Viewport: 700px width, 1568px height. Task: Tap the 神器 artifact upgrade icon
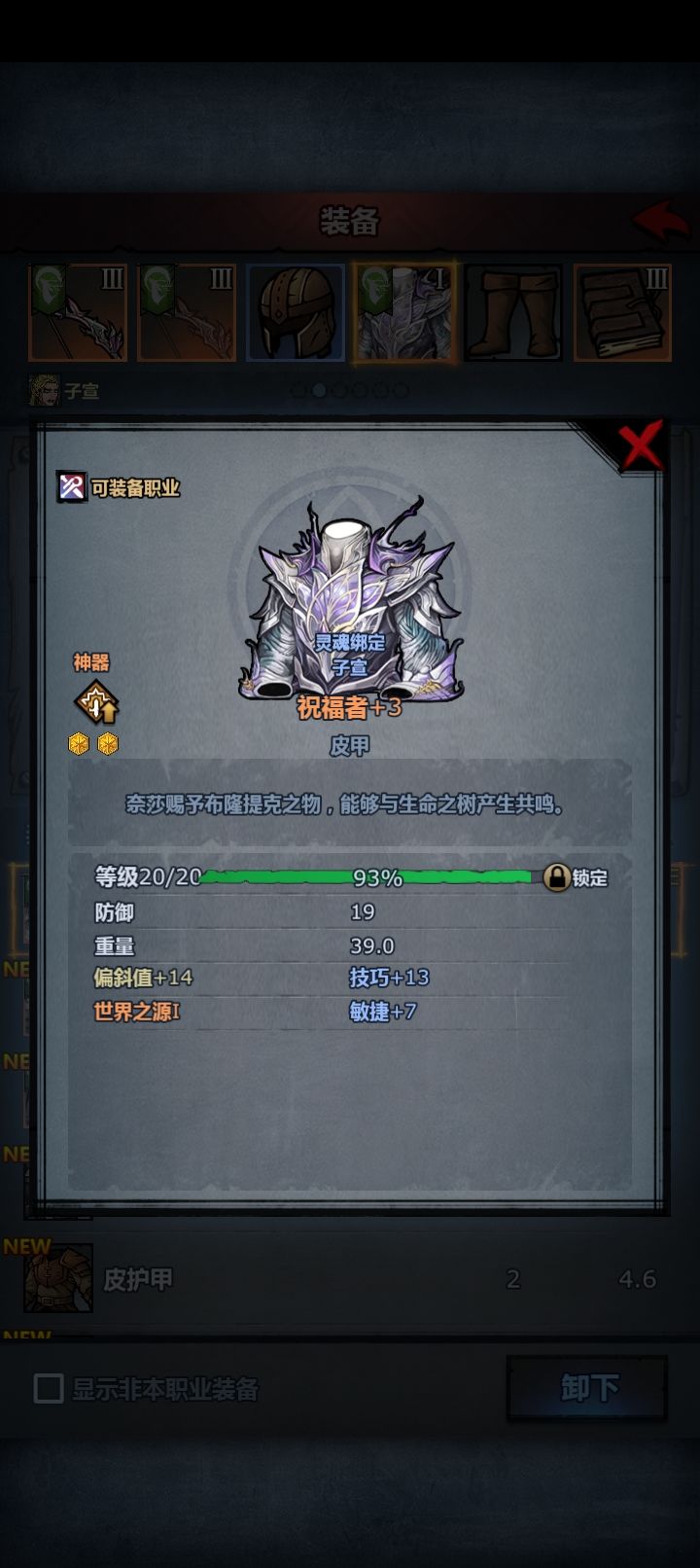click(96, 703)
